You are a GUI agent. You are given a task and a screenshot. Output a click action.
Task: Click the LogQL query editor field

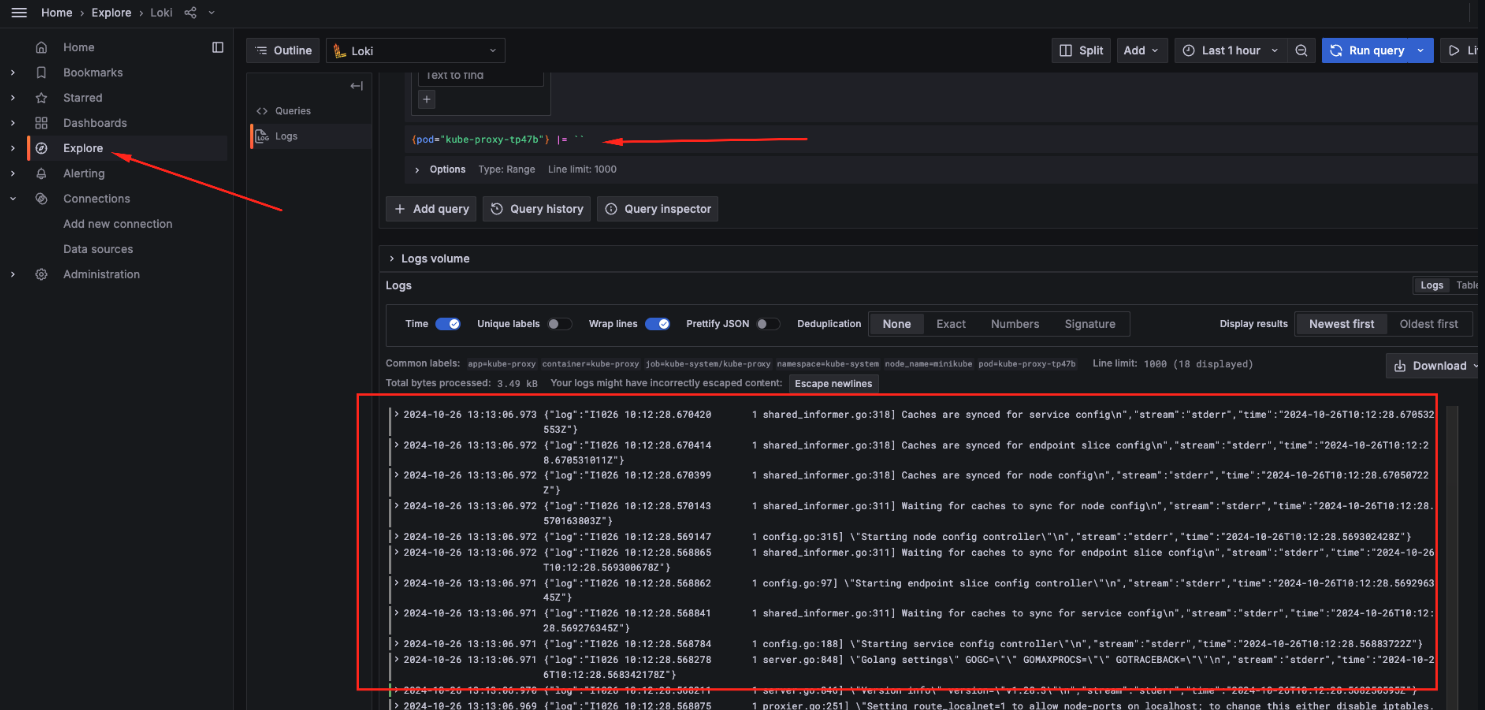pyautogui.click(x=940, y=139)
